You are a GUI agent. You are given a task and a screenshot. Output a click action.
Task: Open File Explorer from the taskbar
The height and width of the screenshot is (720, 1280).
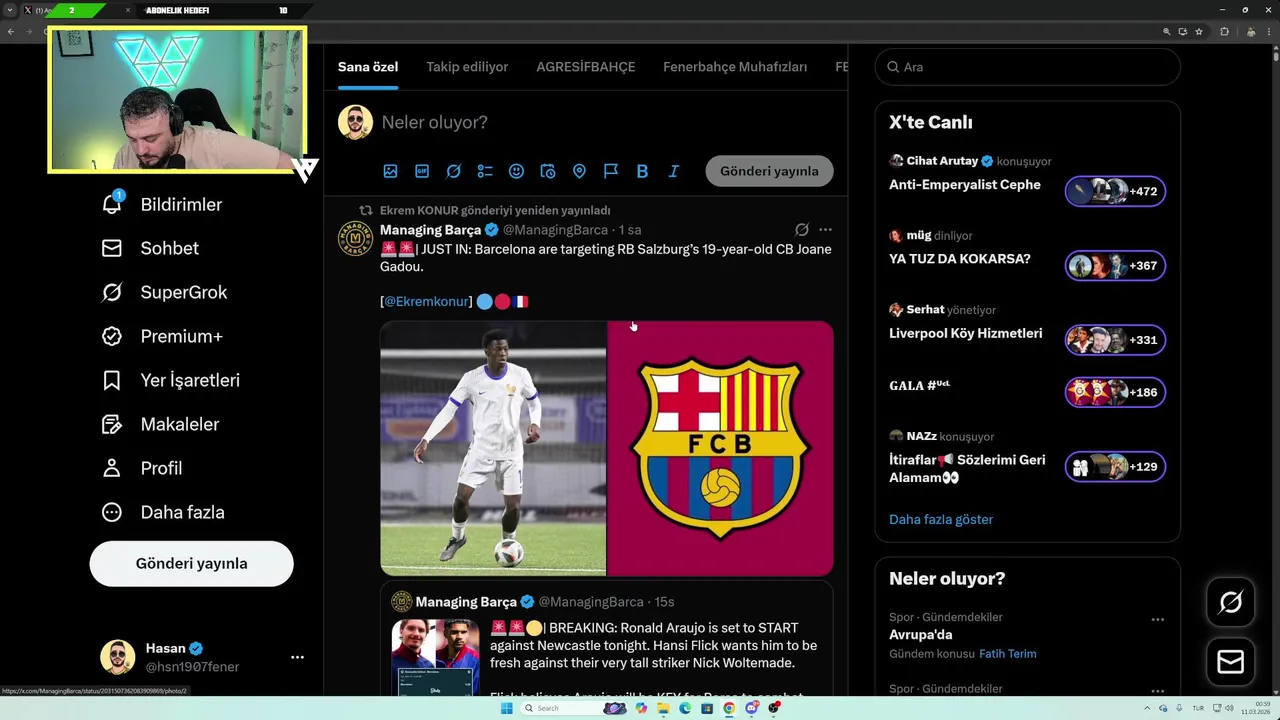point(663,708)
